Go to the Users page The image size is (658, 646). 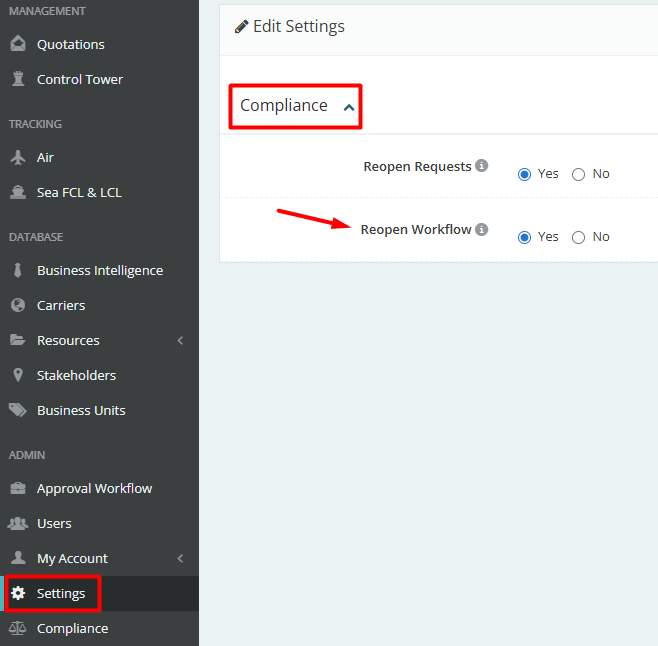54,523
